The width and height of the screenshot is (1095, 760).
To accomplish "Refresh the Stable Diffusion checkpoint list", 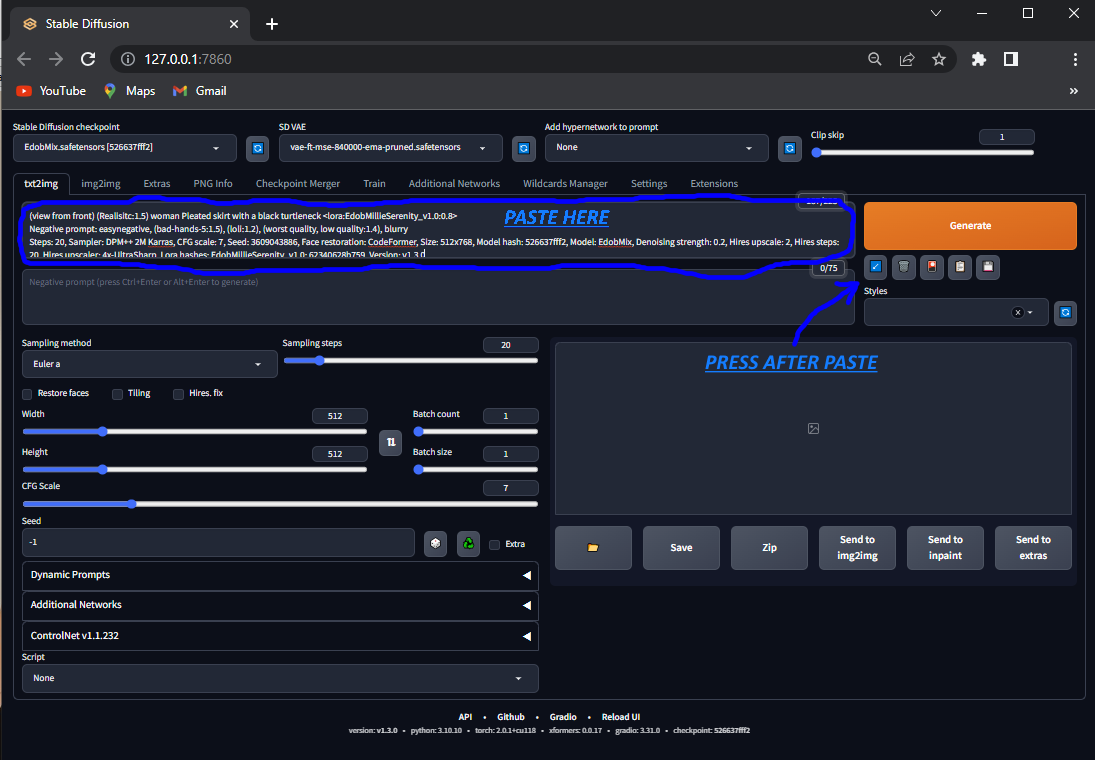I will click(258, 148).
